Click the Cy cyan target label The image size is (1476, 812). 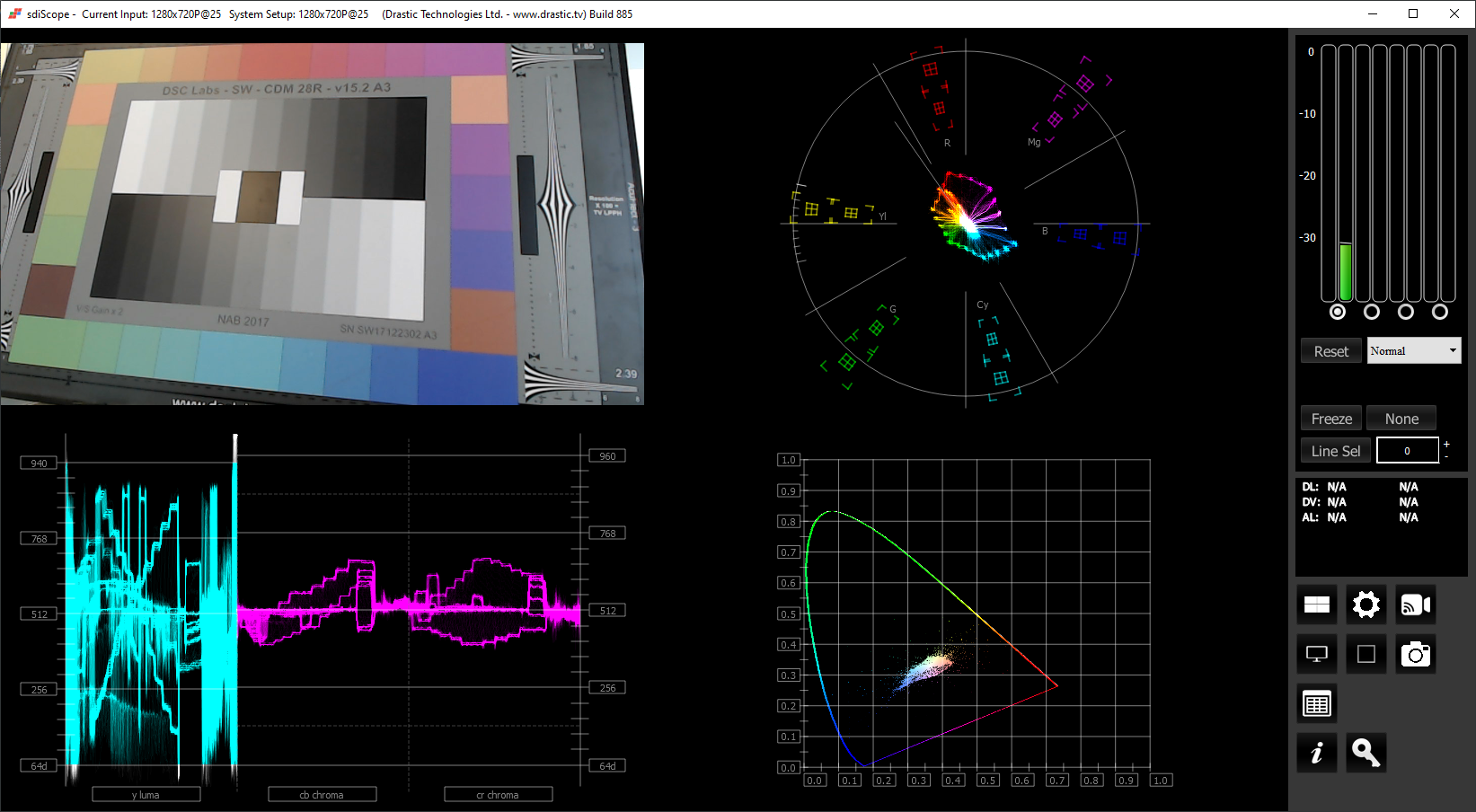point(982,304)
